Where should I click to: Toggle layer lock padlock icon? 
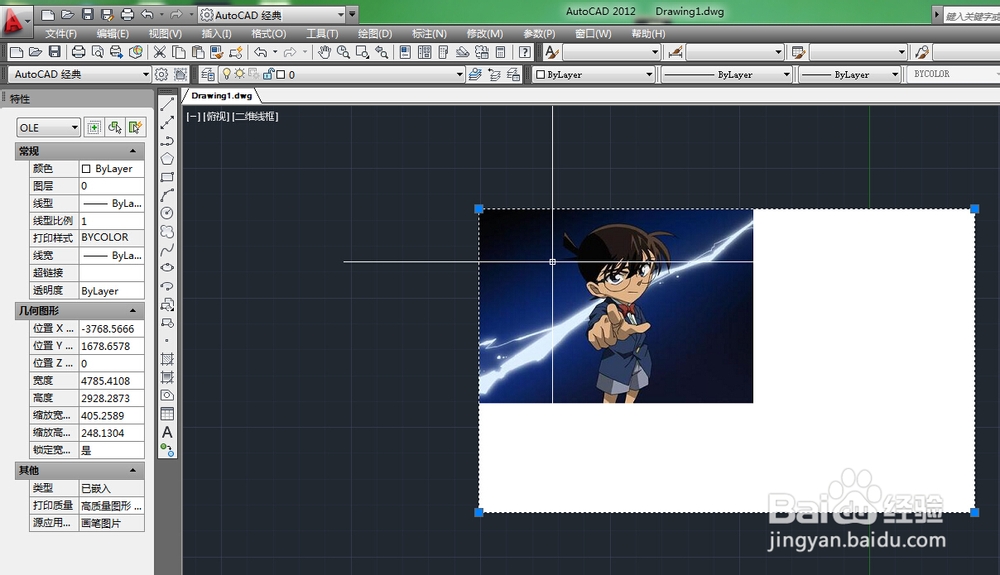coord(268,75)
